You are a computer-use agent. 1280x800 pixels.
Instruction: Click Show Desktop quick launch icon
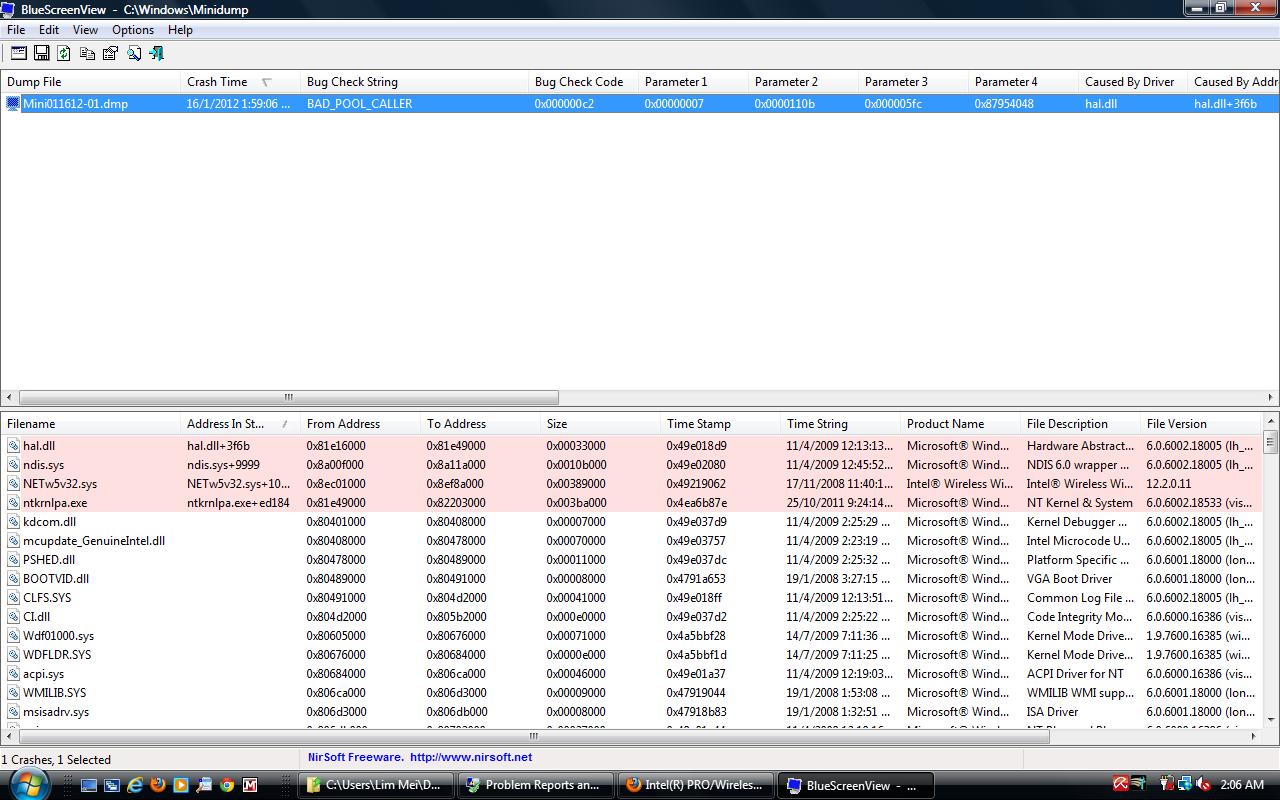click(x=88, y=785)
